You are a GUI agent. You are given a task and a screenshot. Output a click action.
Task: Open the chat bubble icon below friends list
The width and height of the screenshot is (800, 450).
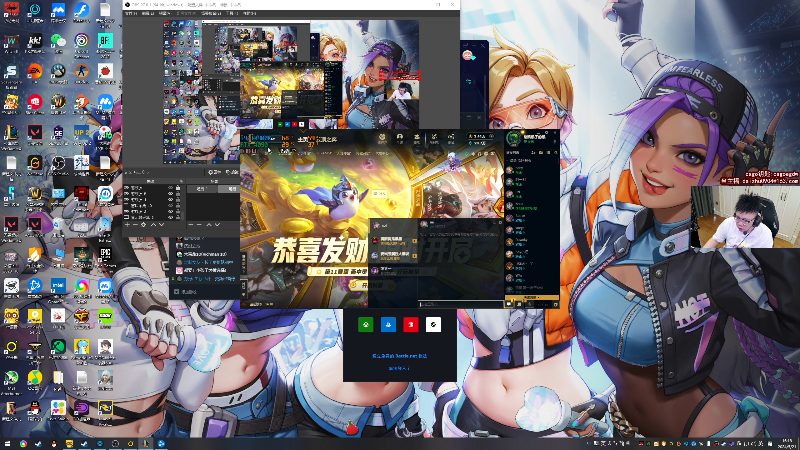[x=509, y=304]
